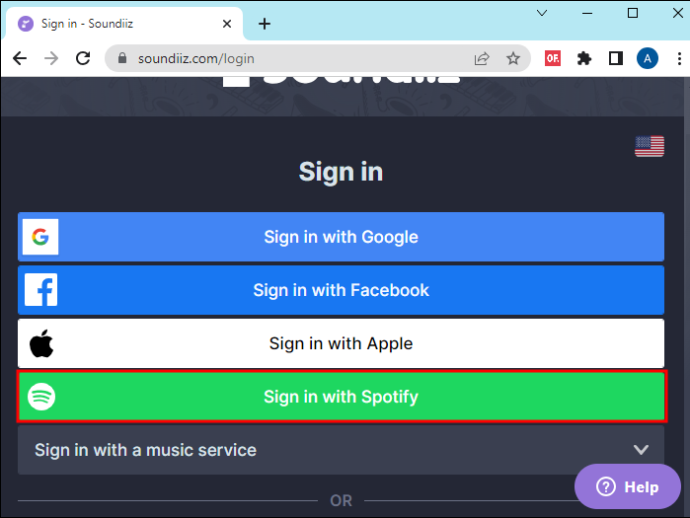Click the Apple logo icon
The image size is (690, 518).
click(41, 343)
